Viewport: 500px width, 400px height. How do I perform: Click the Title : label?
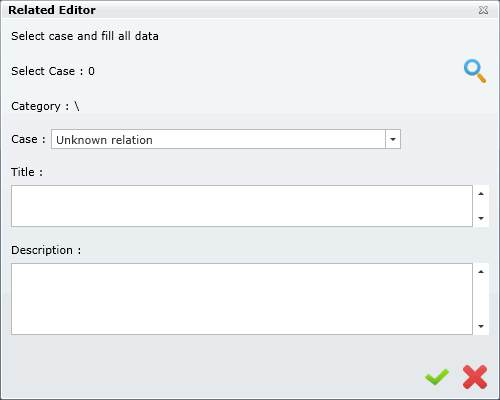27,172
